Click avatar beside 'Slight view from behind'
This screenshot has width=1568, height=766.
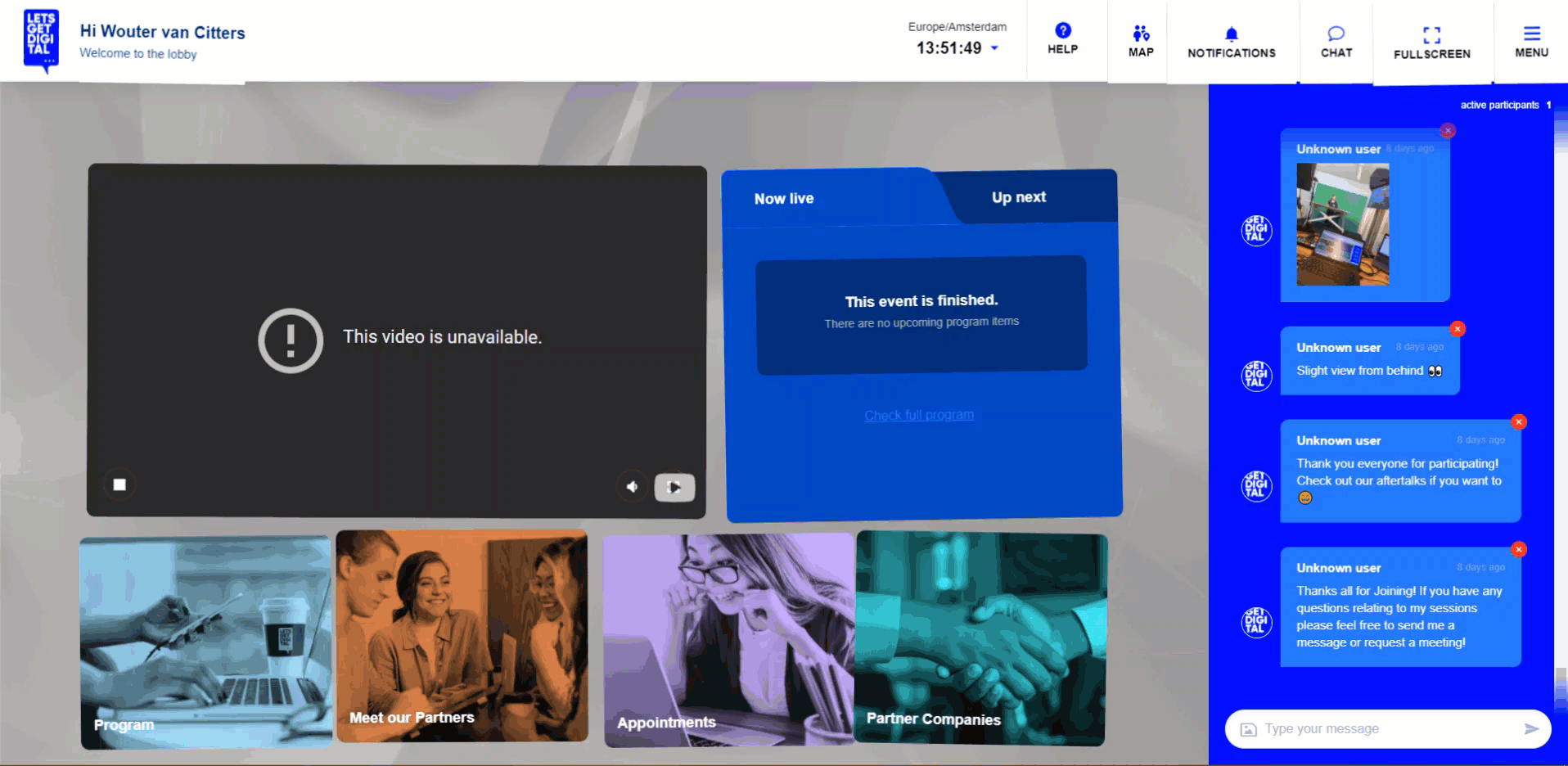1256,376
